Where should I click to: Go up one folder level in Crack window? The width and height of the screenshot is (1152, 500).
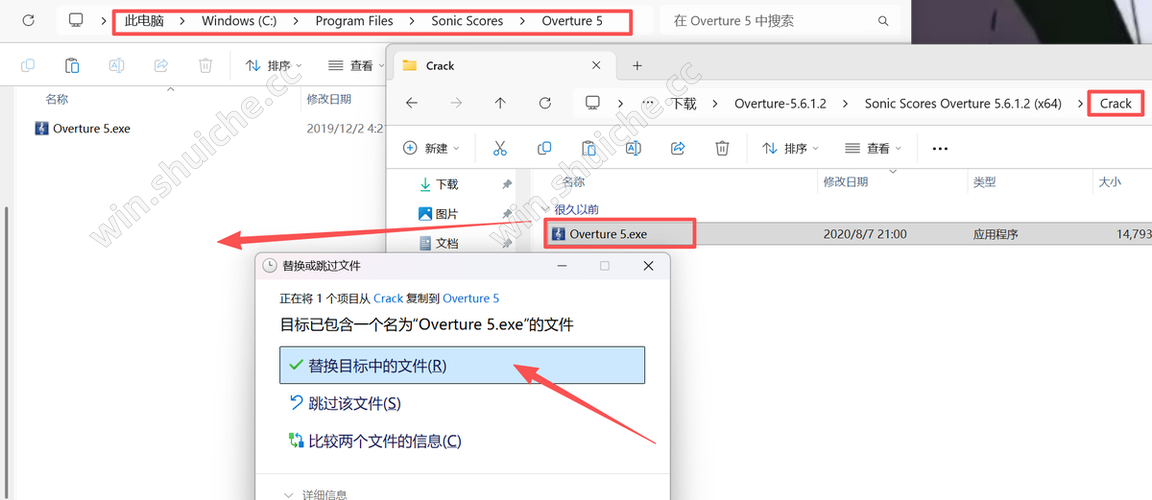pos(500,103)
